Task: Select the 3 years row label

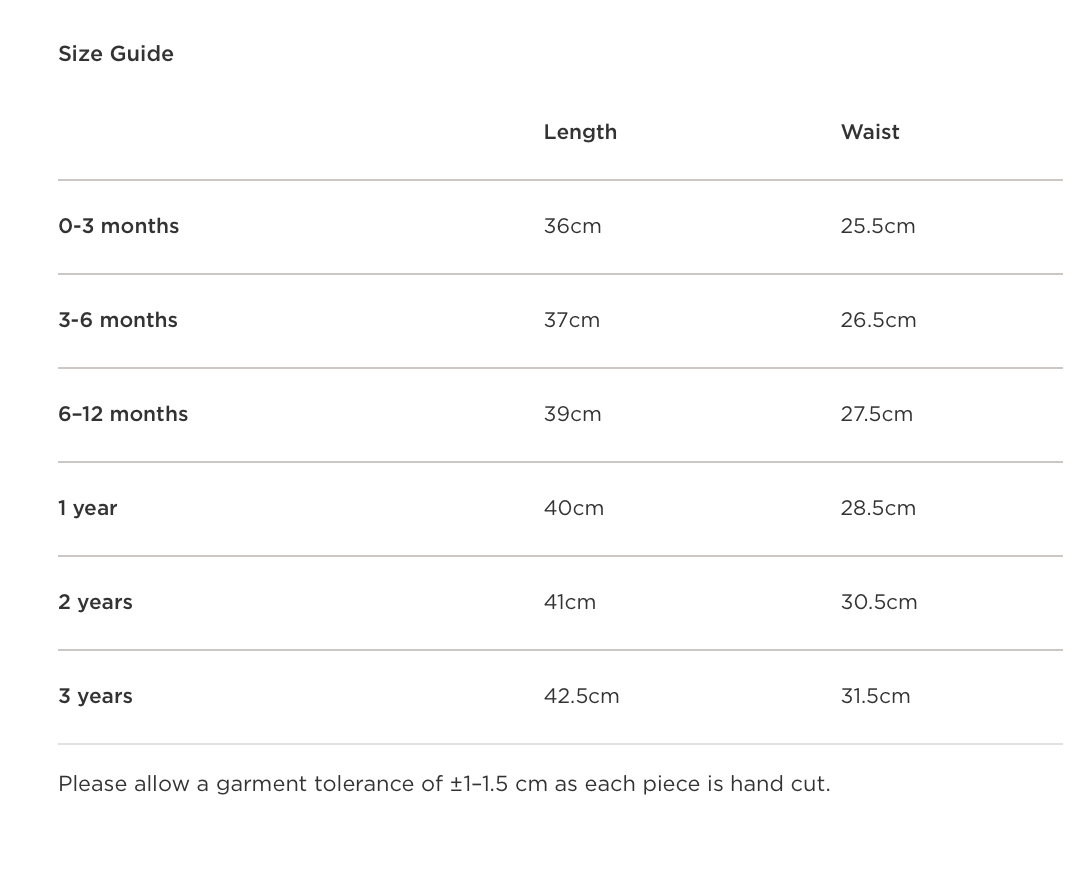Action: (95, 696)
